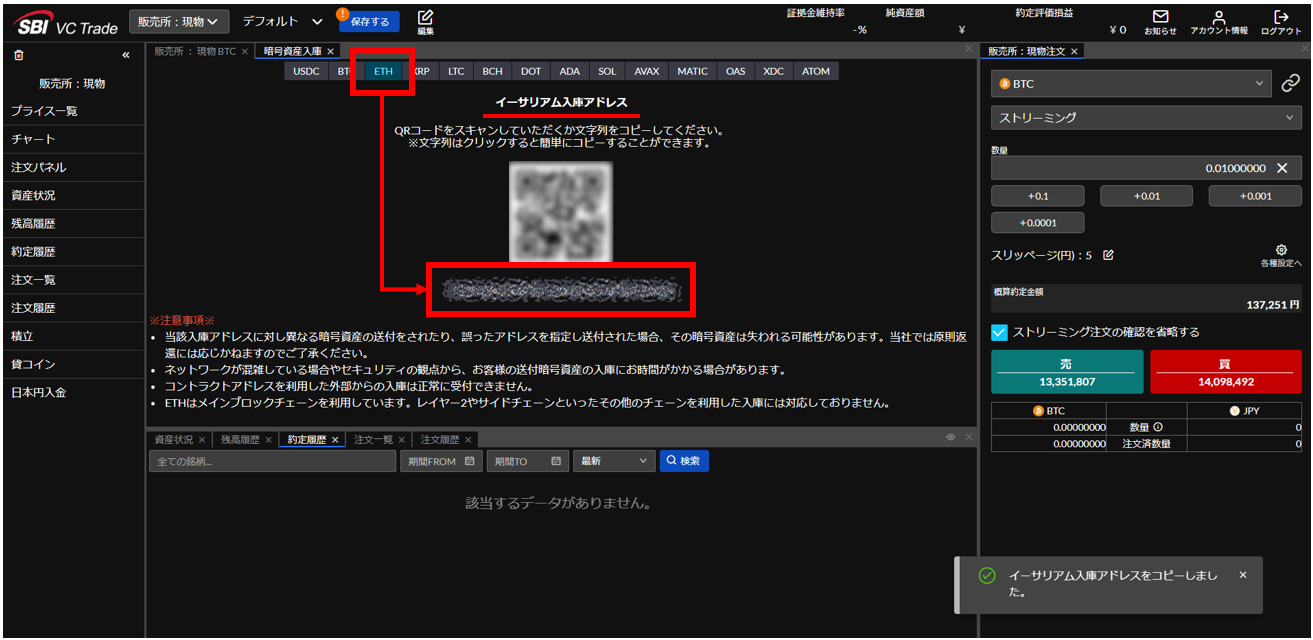Close the 販売所：現物 BTC tab
The width and height of the screenshot is (1313, 640).
point(244,51)
